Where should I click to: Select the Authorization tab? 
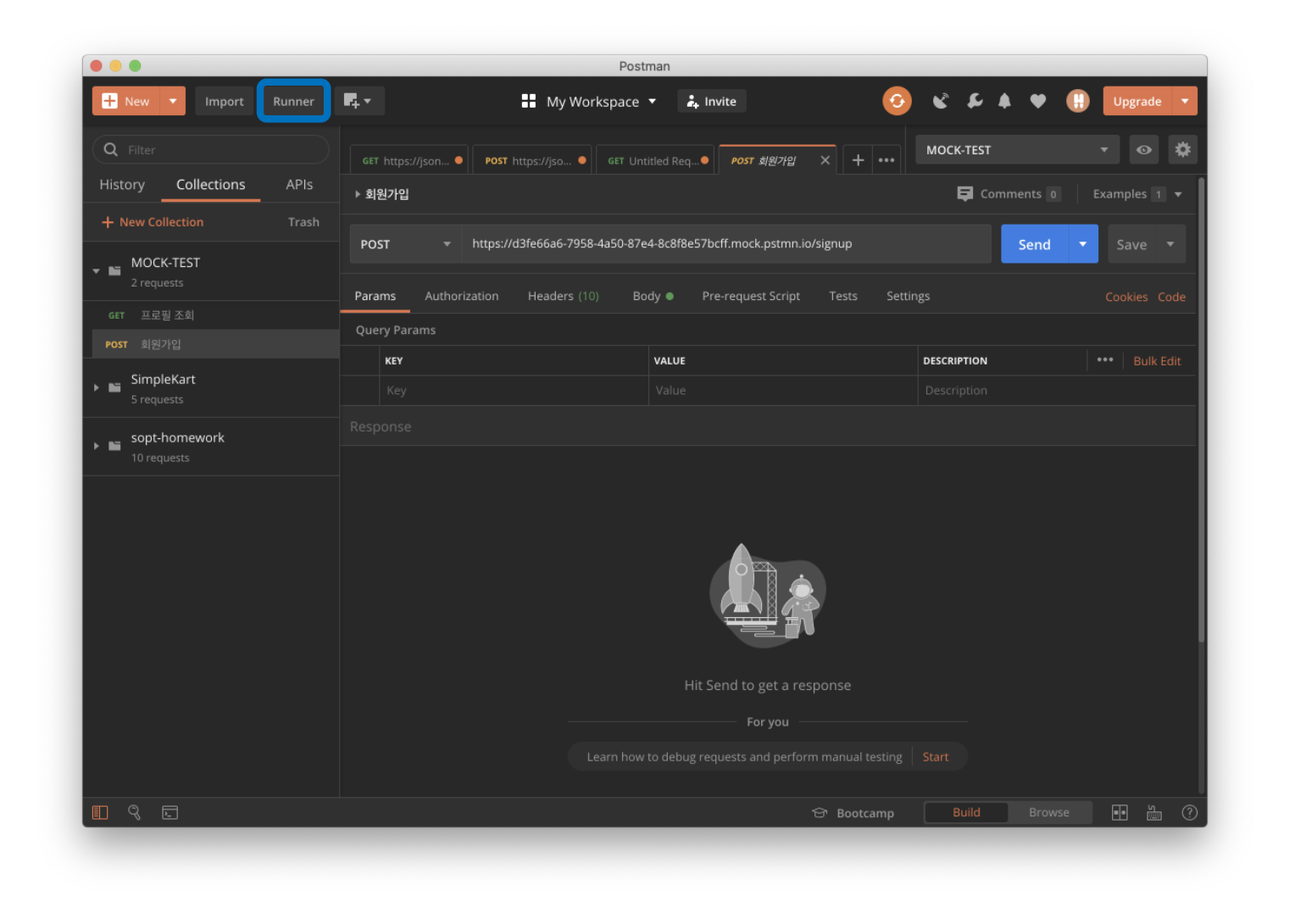click(x=461, y=296)
